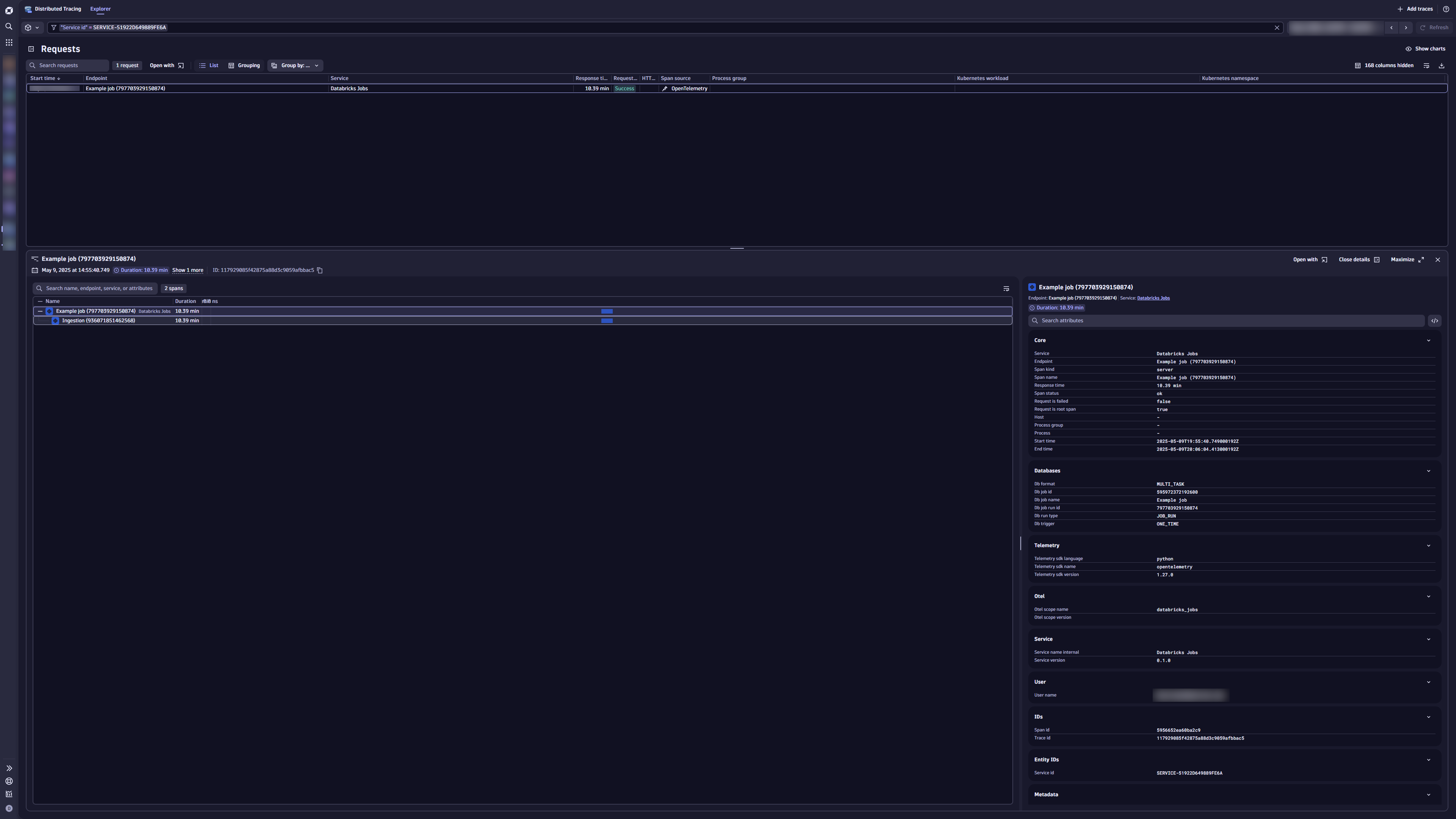Viewport: 1456px width, 819px height.
Task: Switch requests view to Grouping
Action: click(243, 66)
